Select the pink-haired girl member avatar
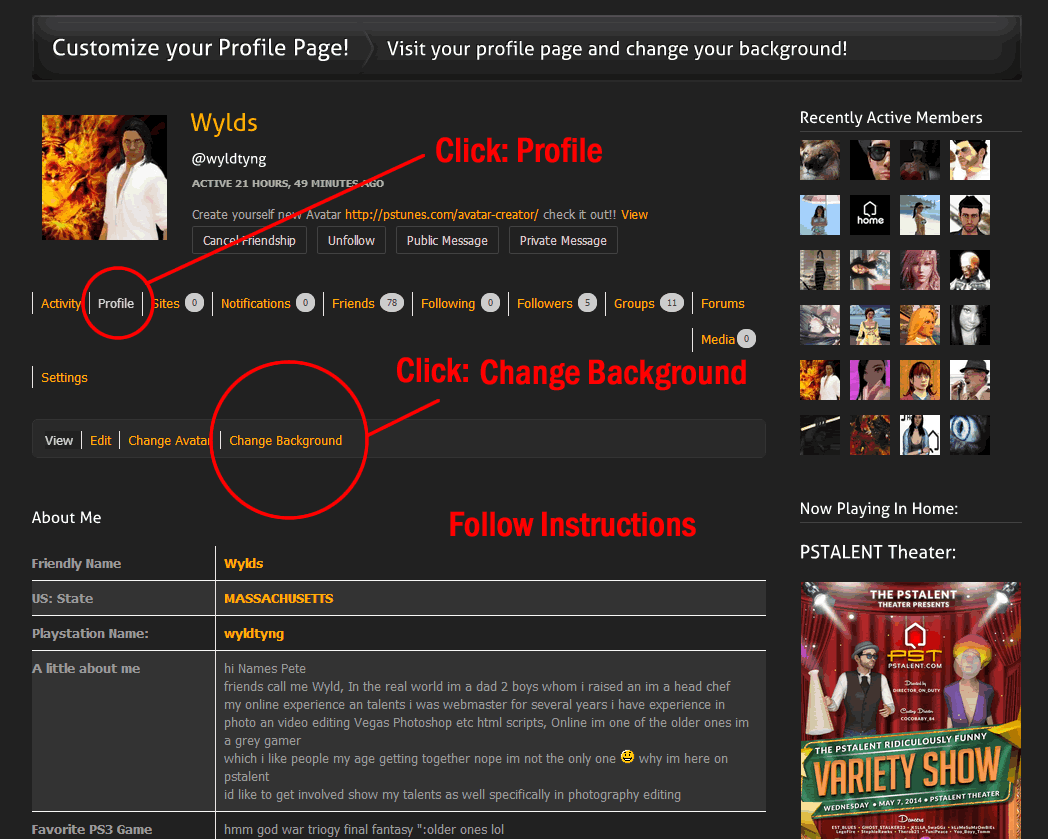This screenshot has height=839, width=1048. tap(919, 270)
